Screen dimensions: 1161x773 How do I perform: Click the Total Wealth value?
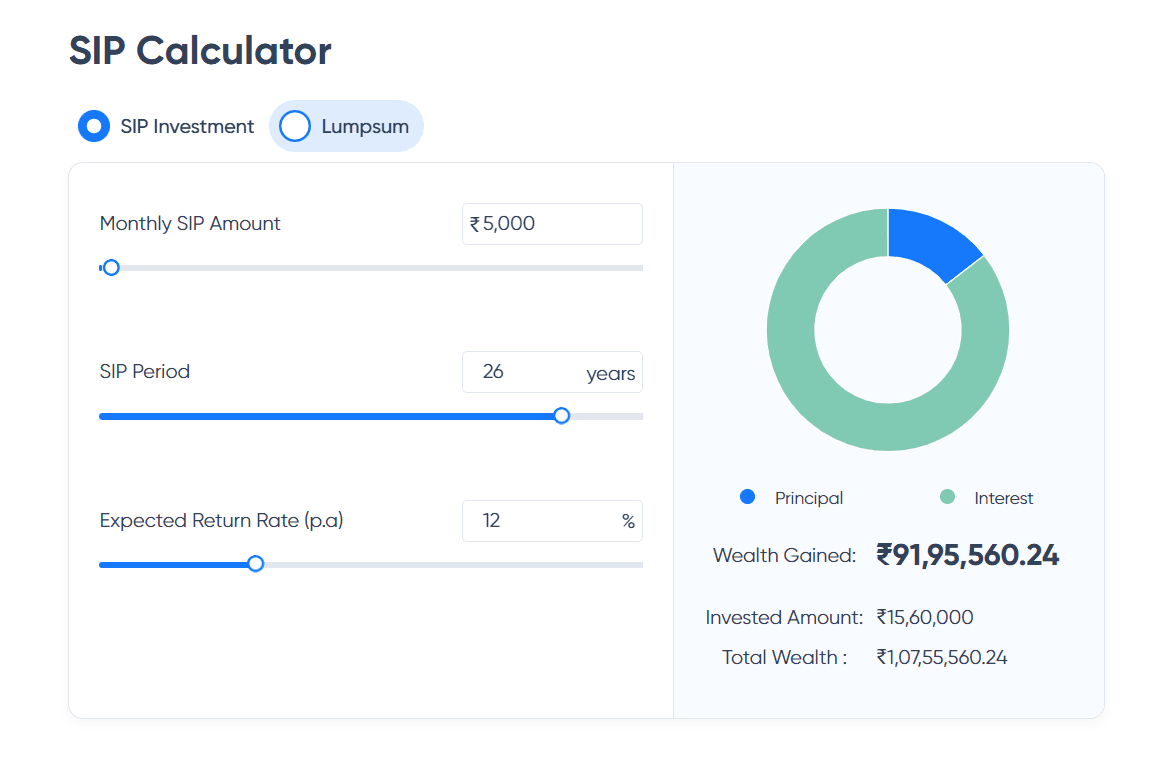[x=941, y=658]
